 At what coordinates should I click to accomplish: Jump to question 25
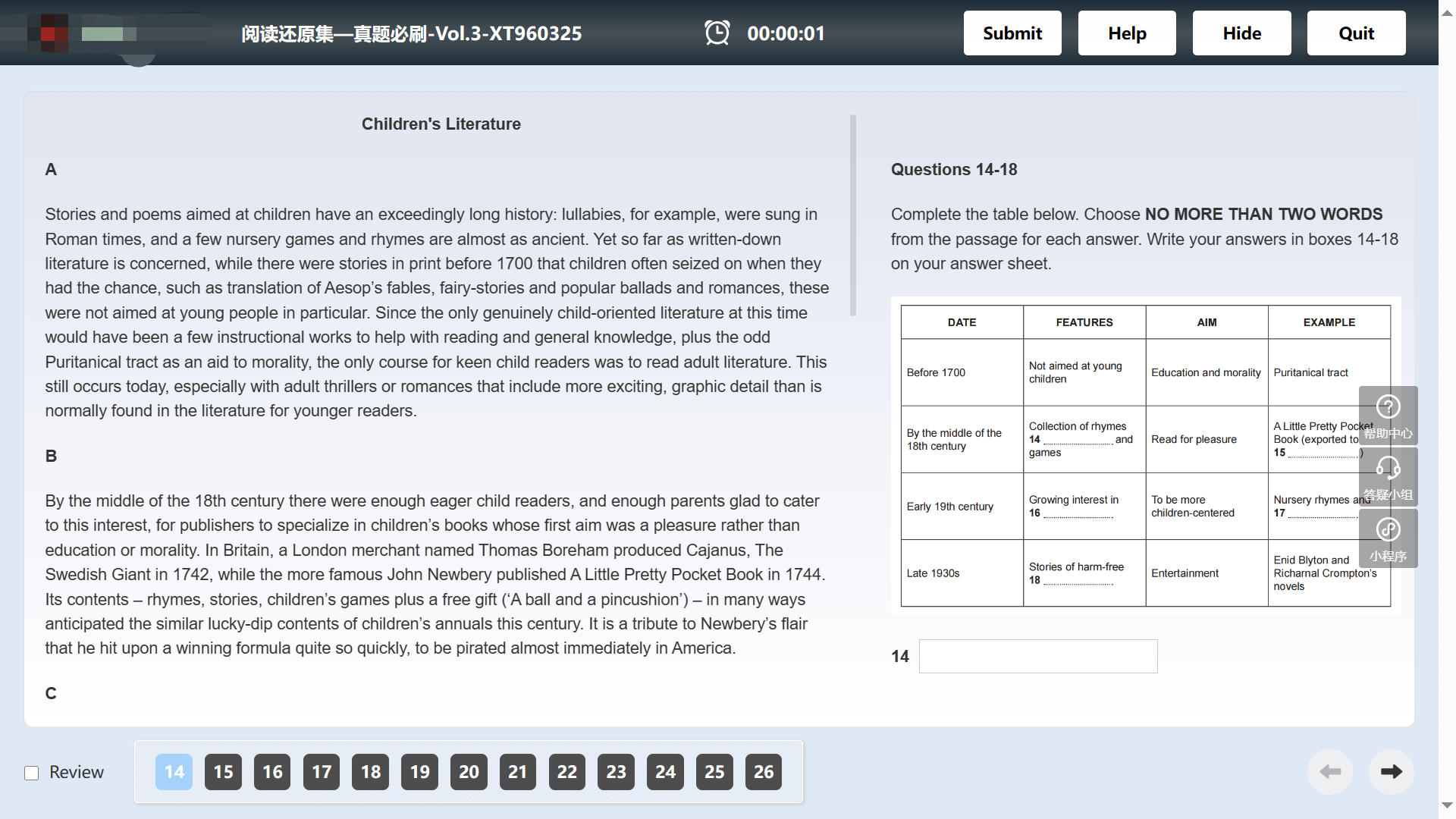[x=714, y=772]
